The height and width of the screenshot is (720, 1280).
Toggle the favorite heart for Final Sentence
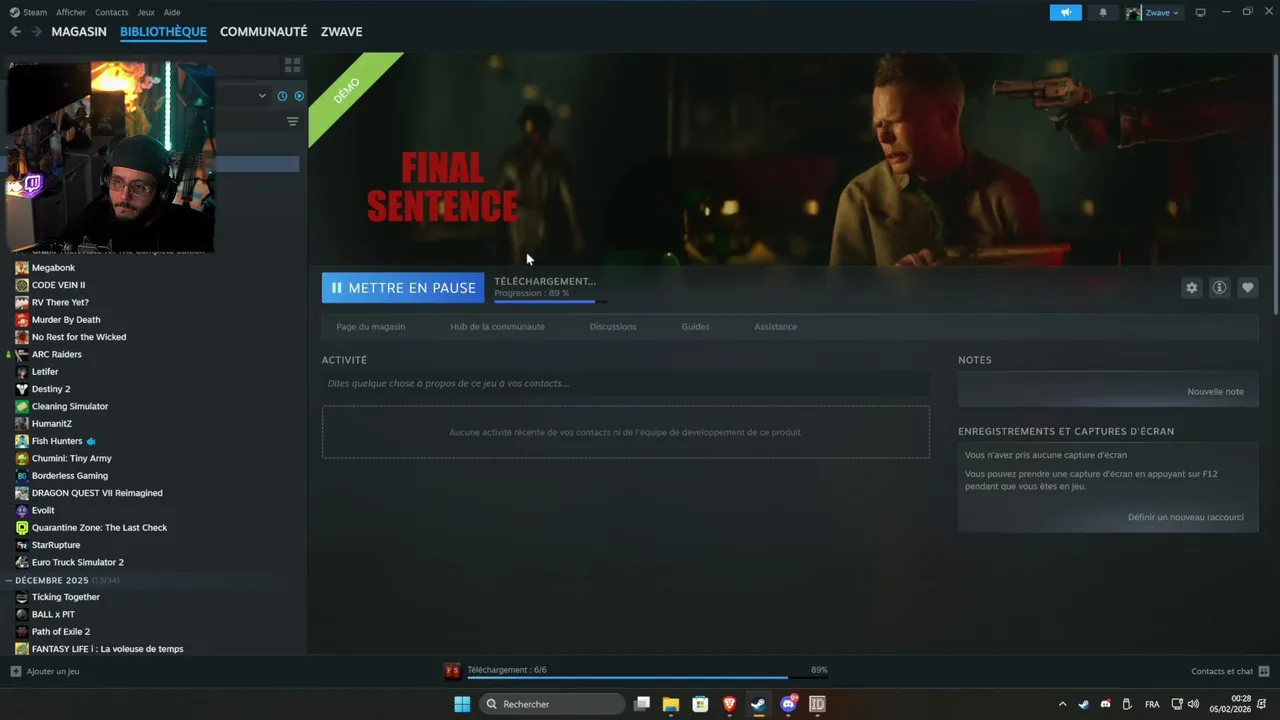tap(1247, 288)
